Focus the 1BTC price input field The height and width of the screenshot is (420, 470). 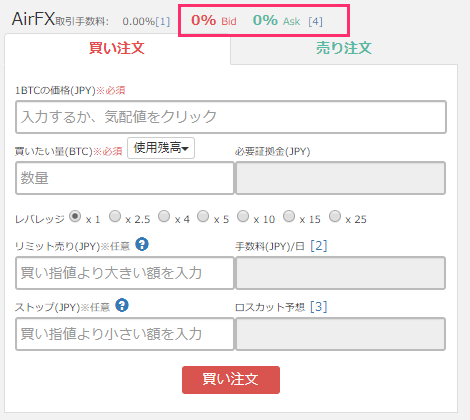231,117
